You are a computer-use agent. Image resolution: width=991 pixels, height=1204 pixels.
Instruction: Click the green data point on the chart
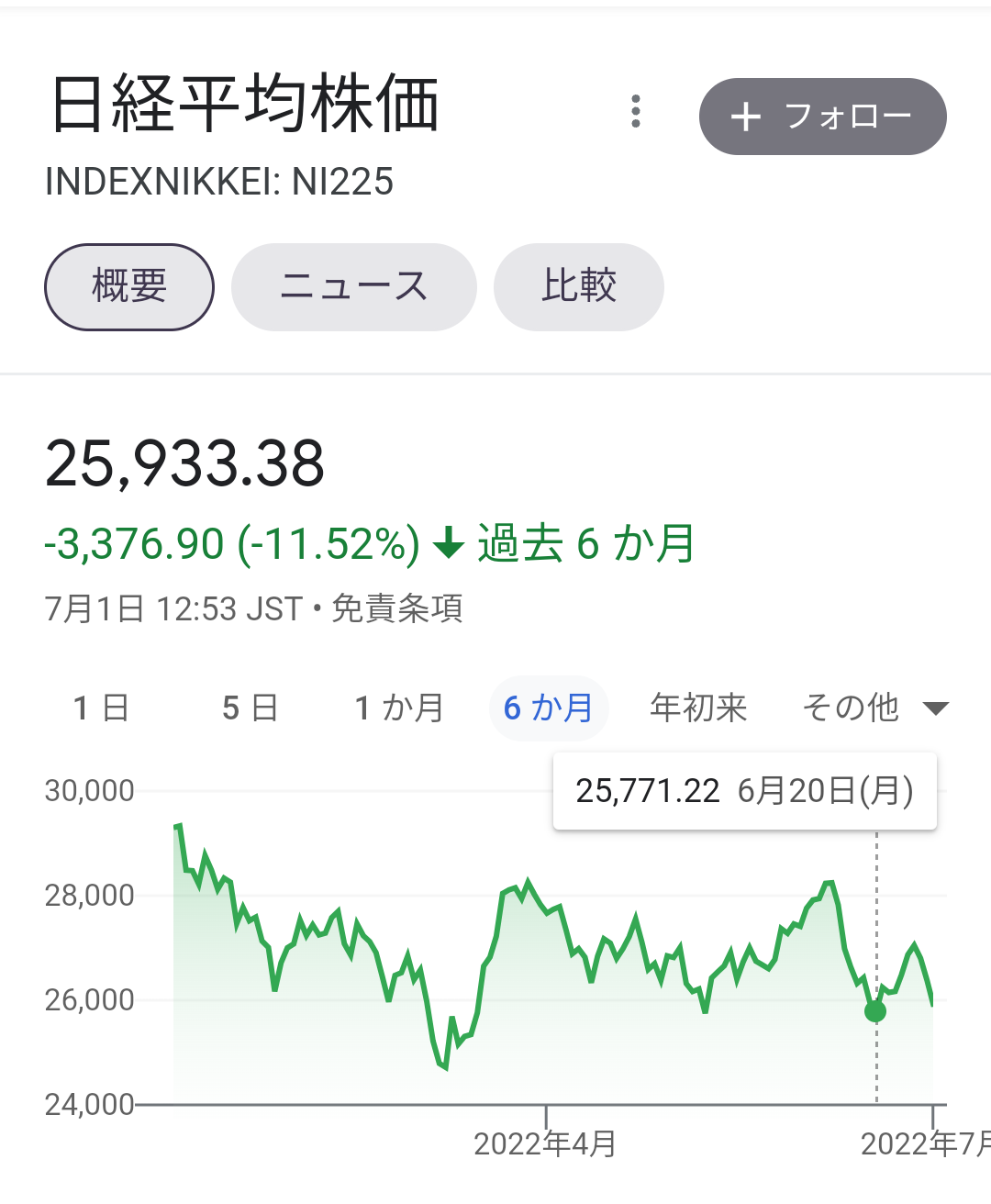click(x=875, y=1011)
